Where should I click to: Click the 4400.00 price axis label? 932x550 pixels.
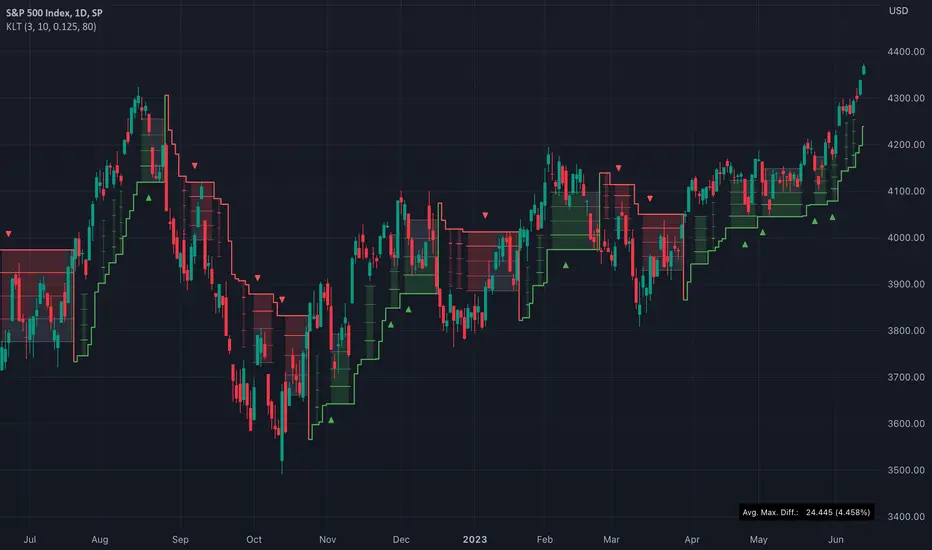906,52
